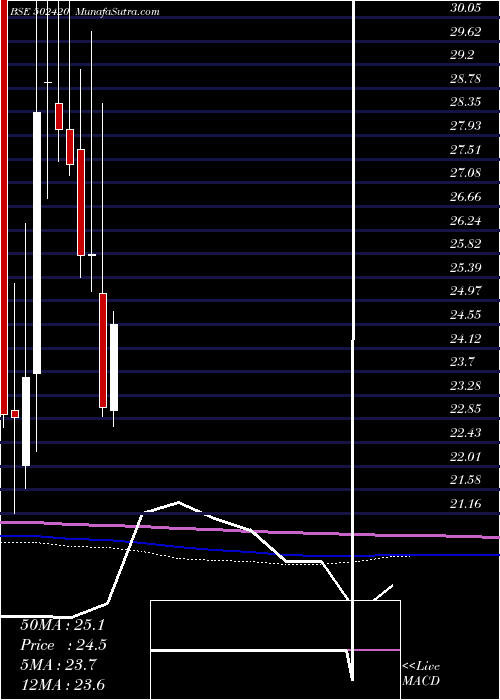Image resolution: width=500 pixels, height=700 pixels.
Task: Click the 12MA : 23.6 readout
Action: tap(62, 685)
